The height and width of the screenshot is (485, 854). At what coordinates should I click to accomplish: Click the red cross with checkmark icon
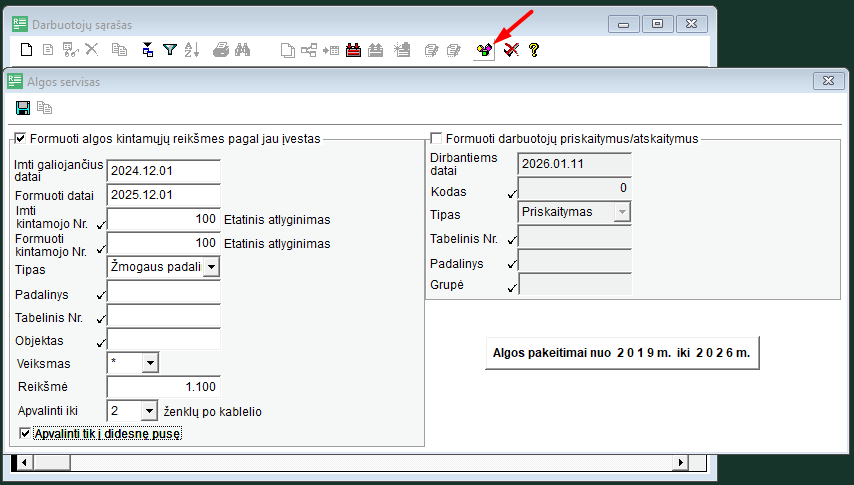click(511, 51)
